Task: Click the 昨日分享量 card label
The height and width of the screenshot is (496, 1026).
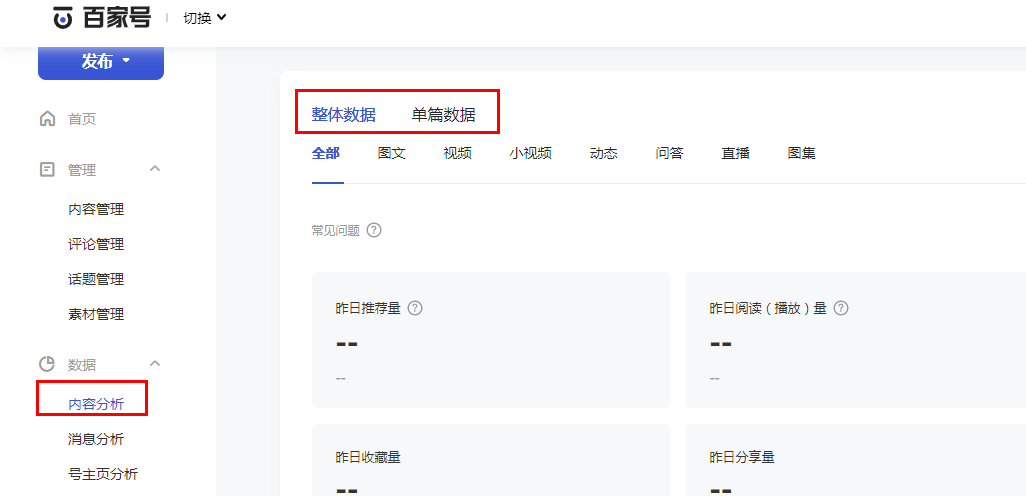Action: tap(742, 457)
